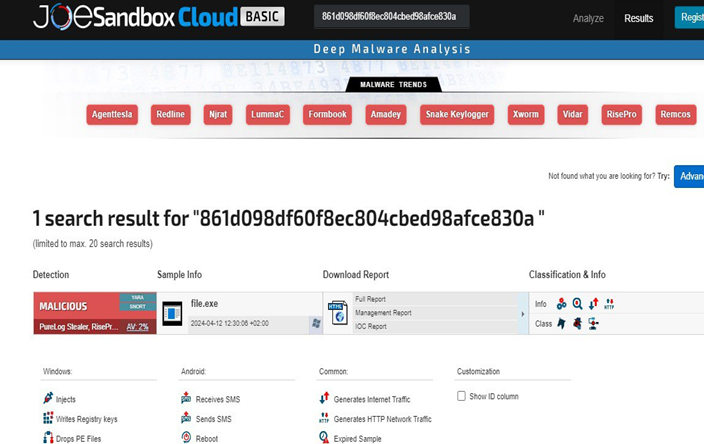This screenshot has width=704, height=444.
Task: Open the Analyze tab
Action: point(588,18)
